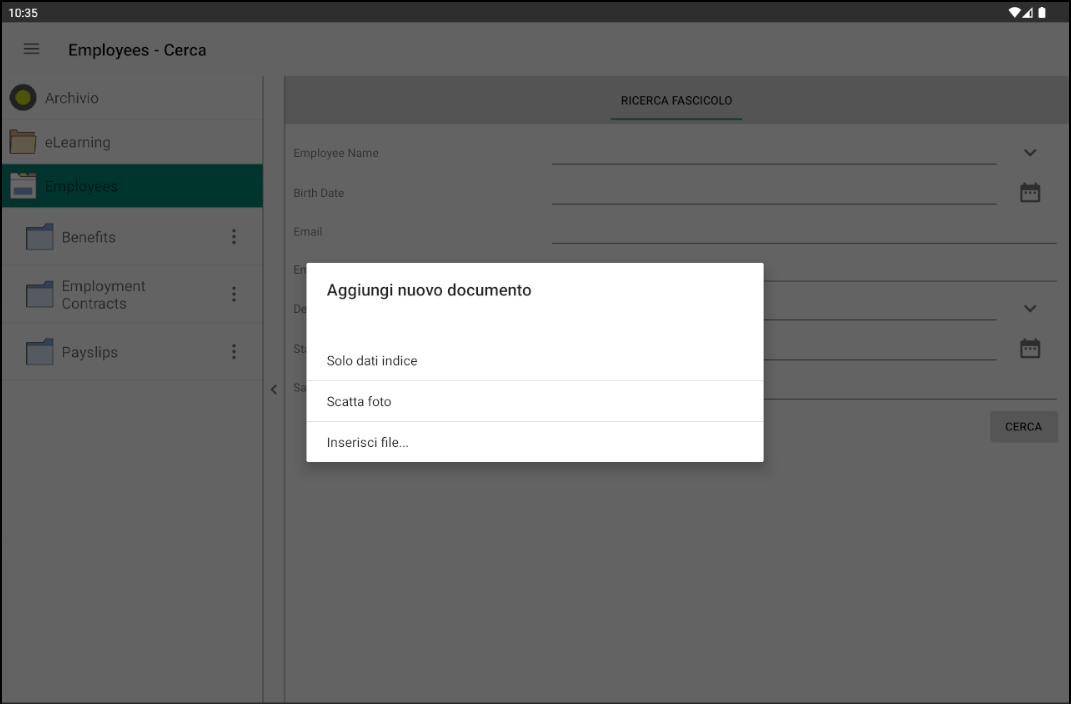Open the Department field dropdown arrow
The image size is (1071, 704).
(1029, 308)
